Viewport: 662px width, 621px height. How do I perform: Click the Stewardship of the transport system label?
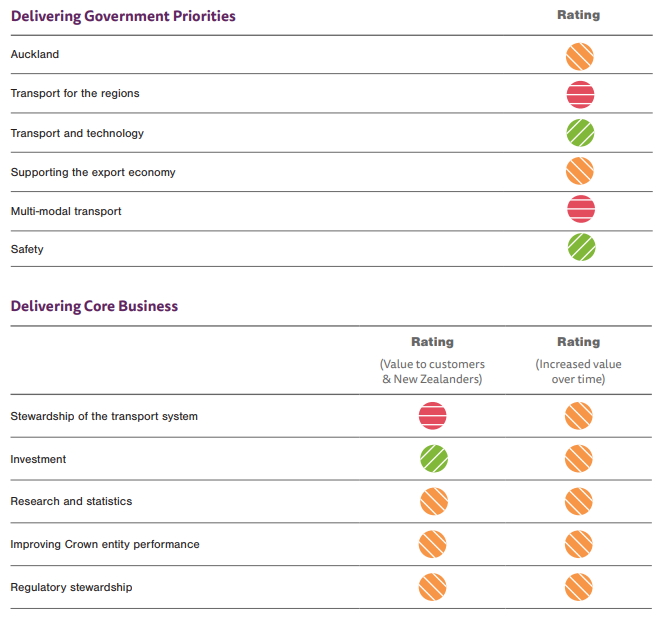(x=104, y=416)
